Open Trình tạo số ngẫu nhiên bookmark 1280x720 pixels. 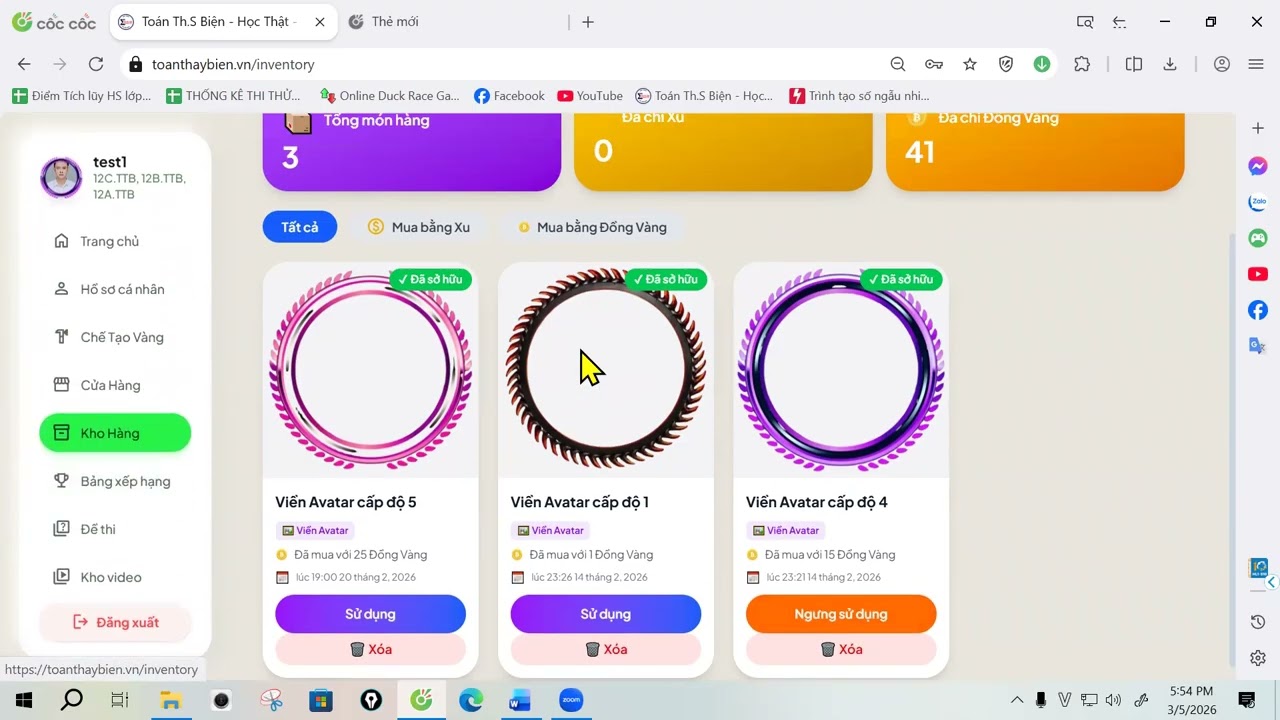tap(860, 96)
